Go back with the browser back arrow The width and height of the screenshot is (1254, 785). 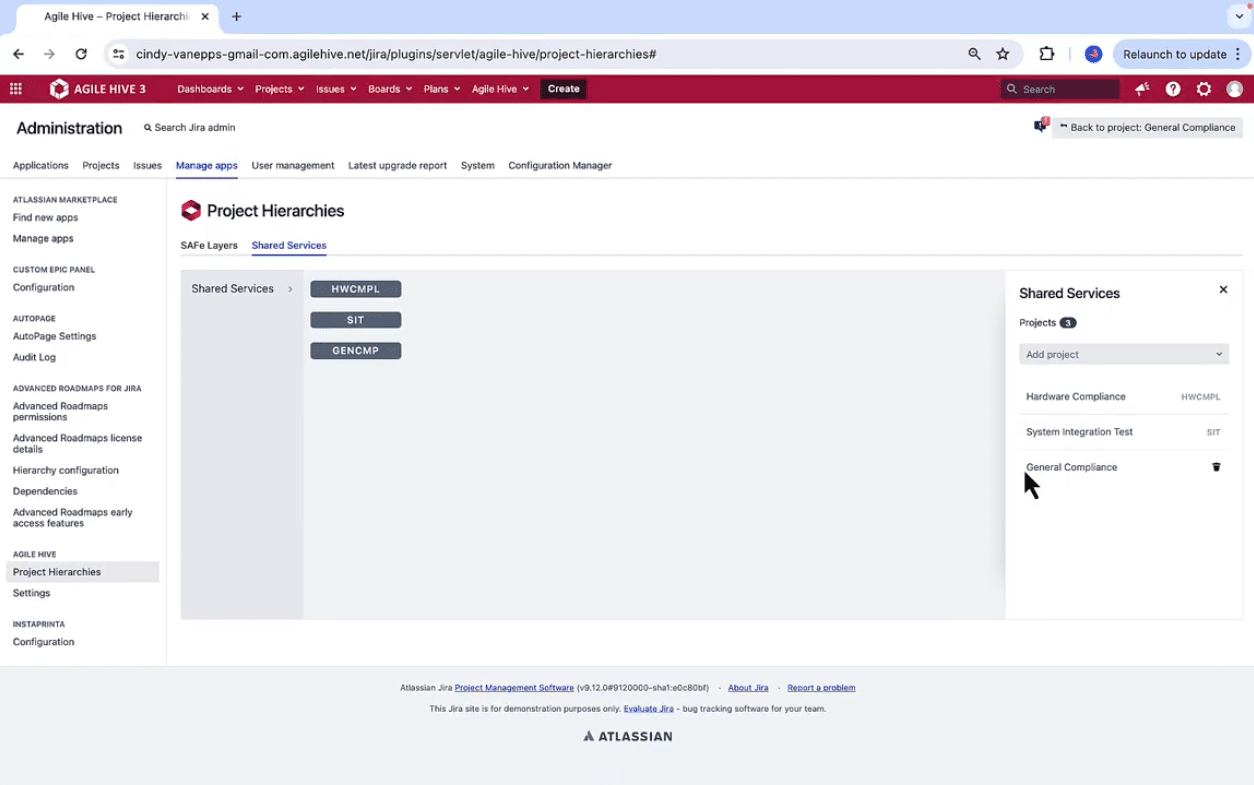tap(18, 54)
